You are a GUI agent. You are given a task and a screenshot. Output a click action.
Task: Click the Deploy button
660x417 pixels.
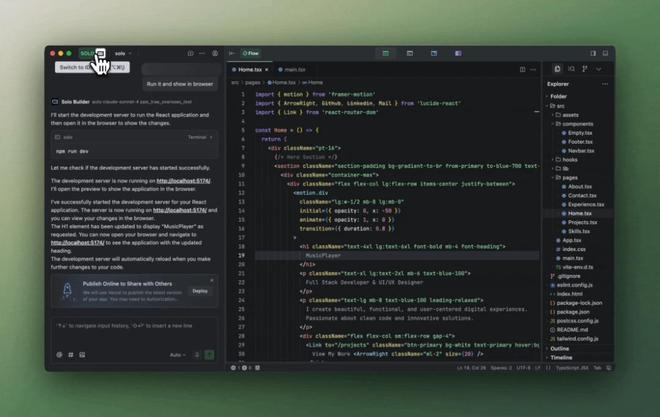(x=200, y=291)
